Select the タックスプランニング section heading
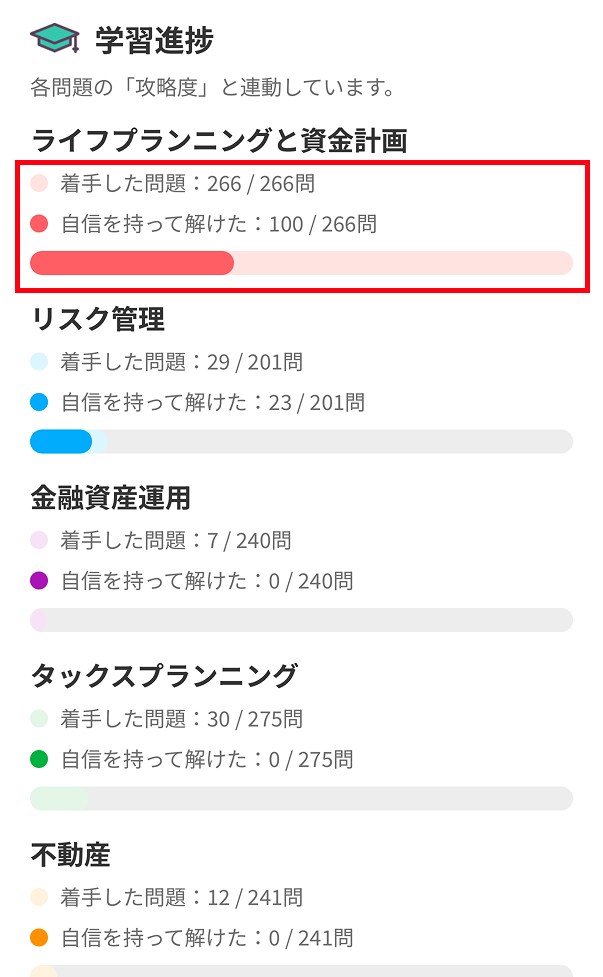 [164, 676]
